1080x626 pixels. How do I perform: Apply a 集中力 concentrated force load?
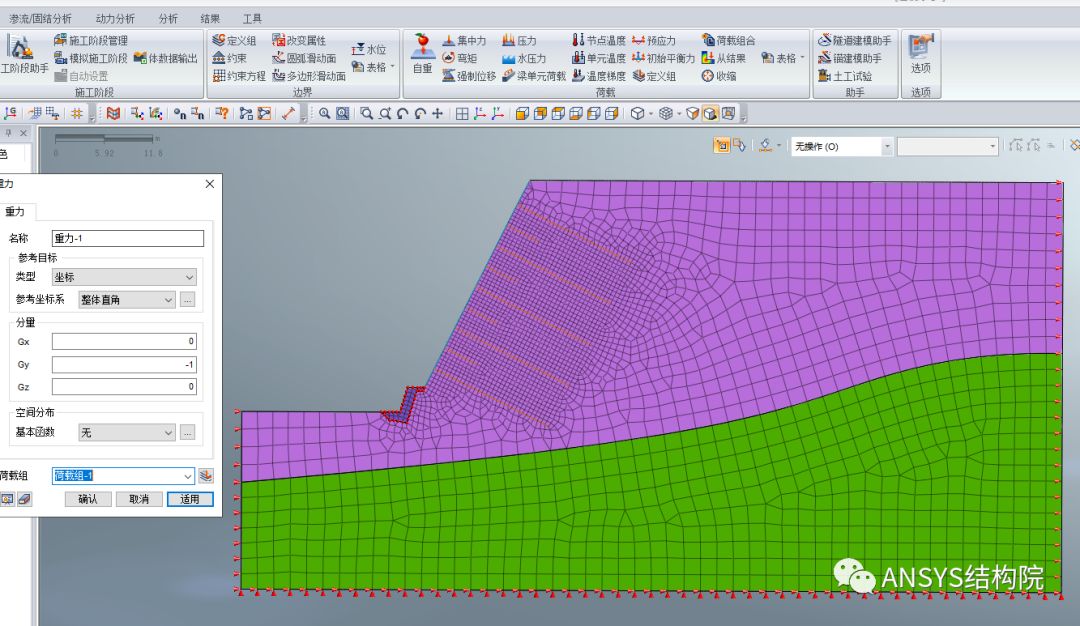(464, 41)
